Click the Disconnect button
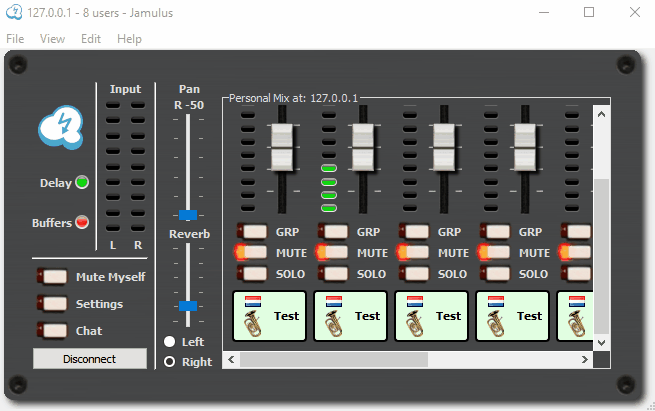Image resolution: width=655 pixels, height=411 pixels. pyautogui.click(x=90, y=359)
